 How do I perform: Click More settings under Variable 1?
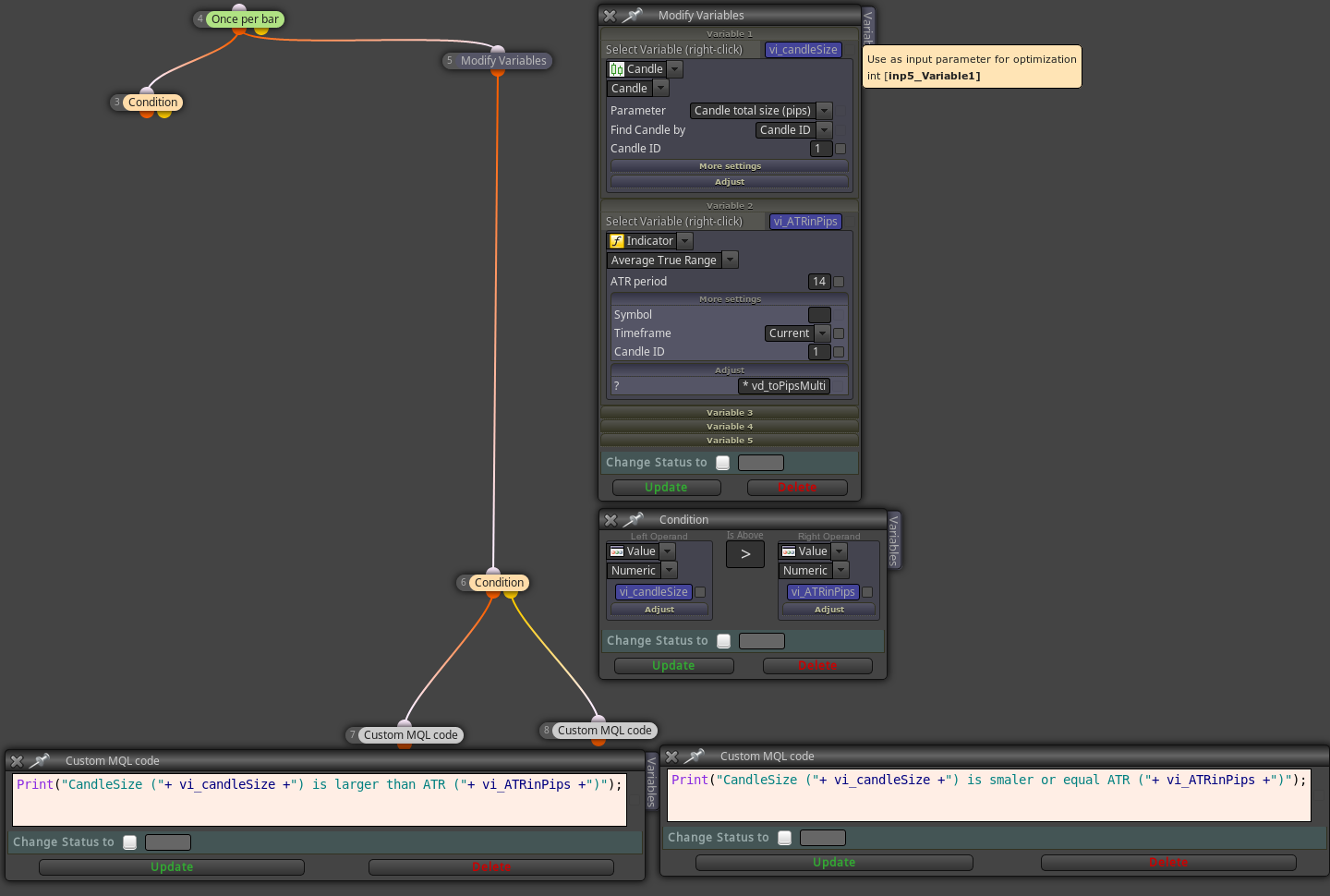pyautogui.click(x=730, y=166)
